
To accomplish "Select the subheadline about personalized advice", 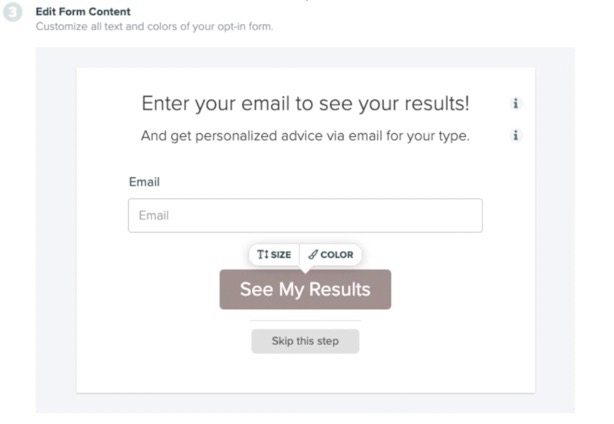I will (x=305, y=136).
